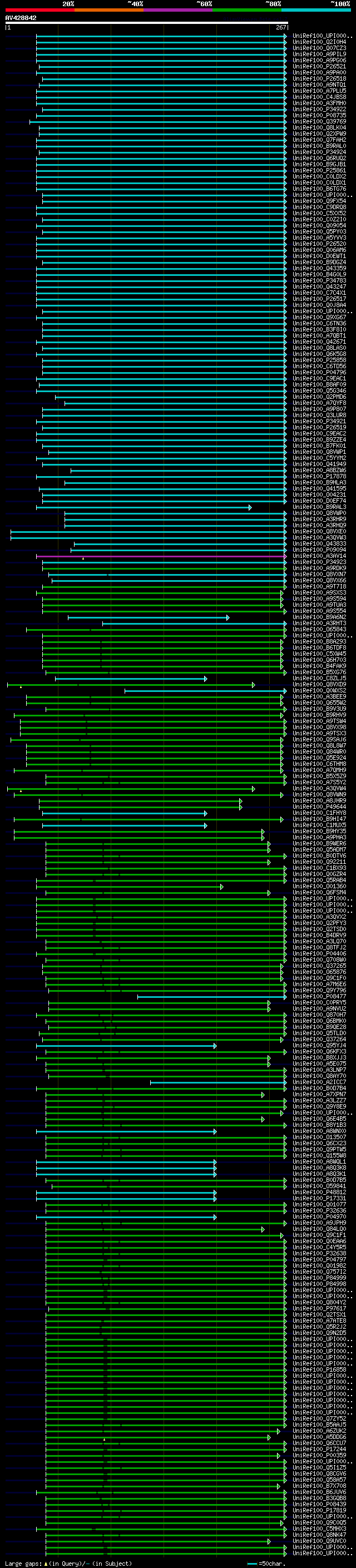Click the cyan ~100% legend color bar

316,10
